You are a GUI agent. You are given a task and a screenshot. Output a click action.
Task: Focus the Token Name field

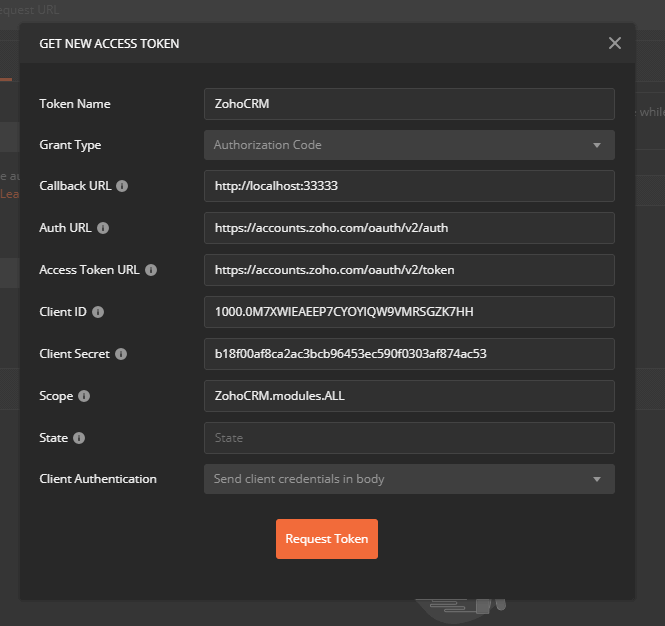click(408, 103)
